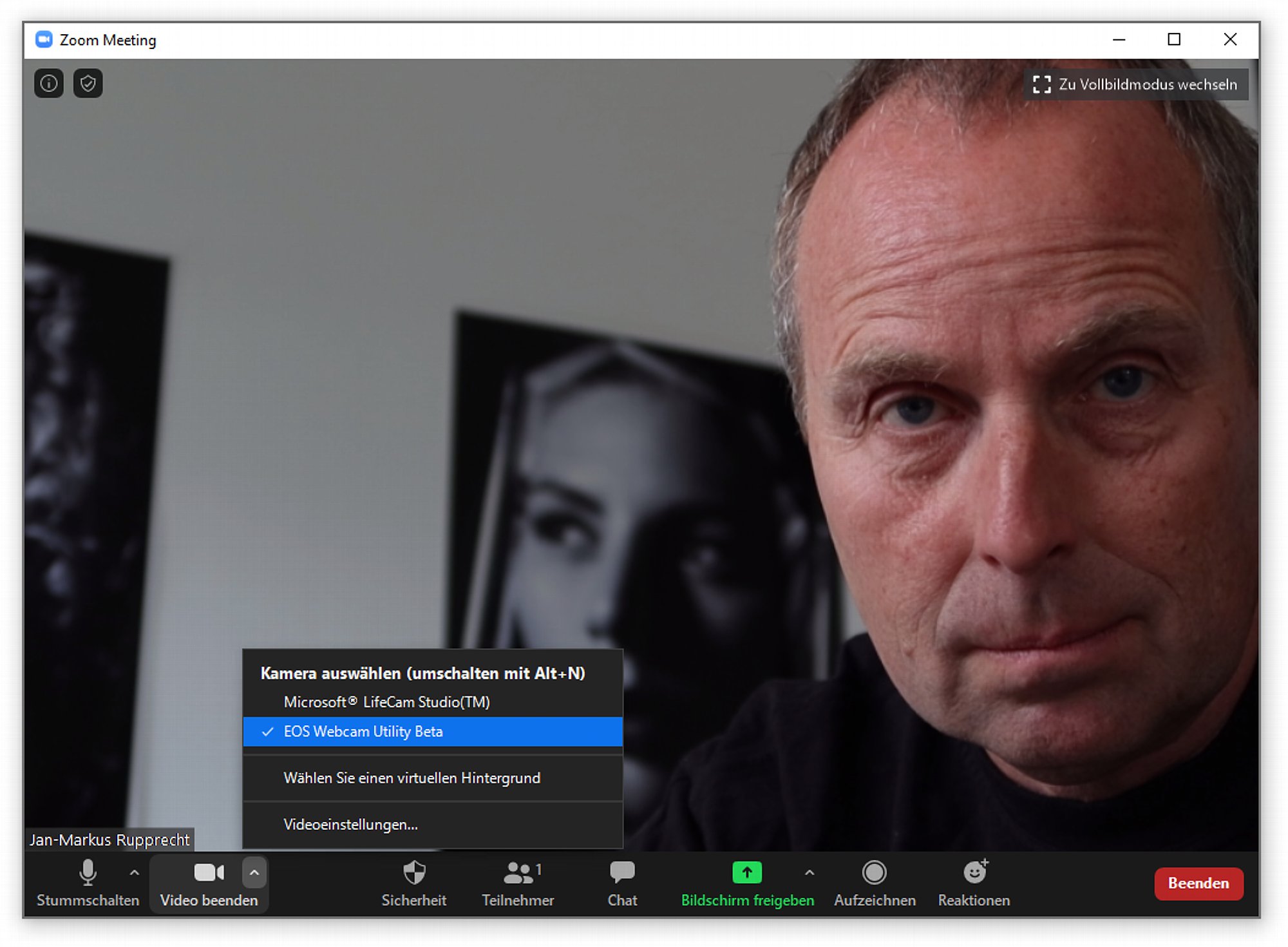Show the Teilnehmer participants panel
The image size is (1288, 947).
(518, 883)
